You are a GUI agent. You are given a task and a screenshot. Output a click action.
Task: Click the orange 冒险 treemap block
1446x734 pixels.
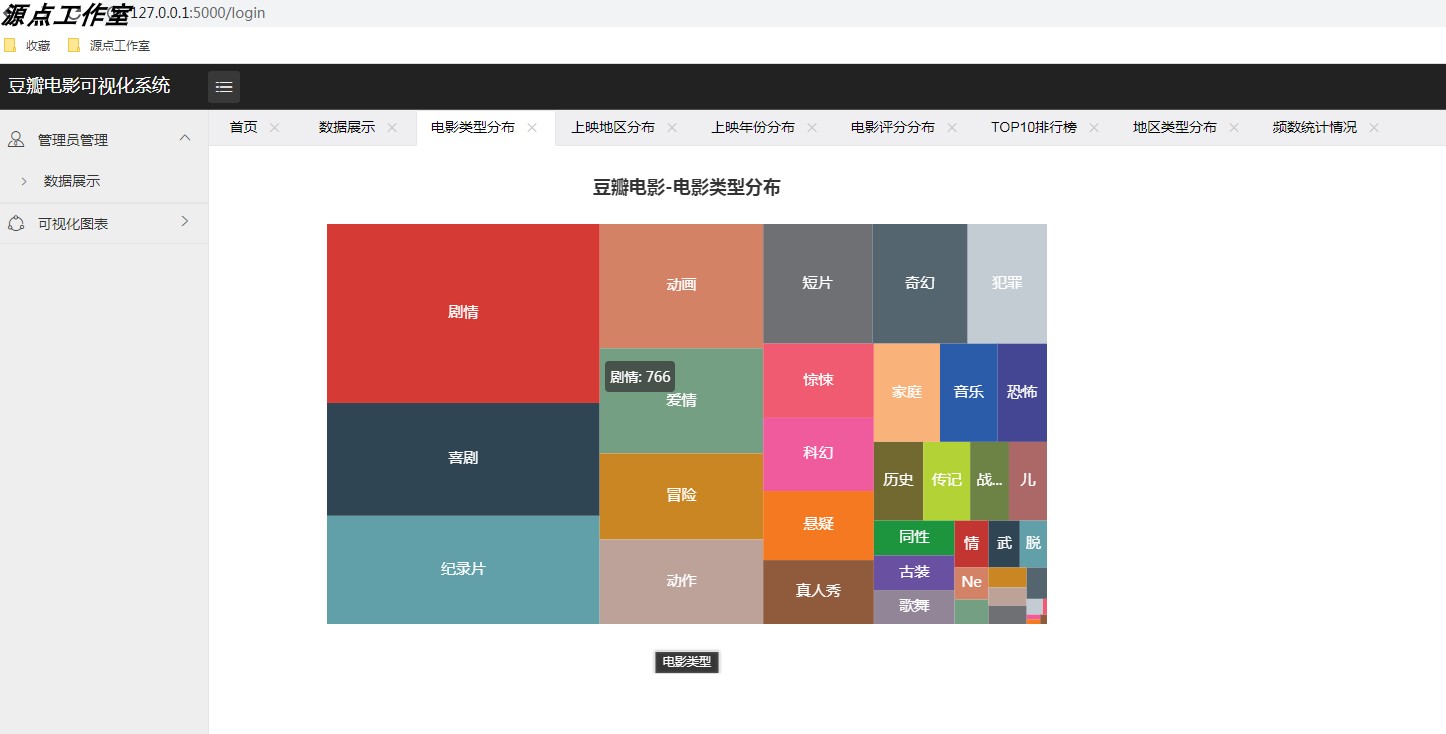pyautogui.click(x=681, y=496)
